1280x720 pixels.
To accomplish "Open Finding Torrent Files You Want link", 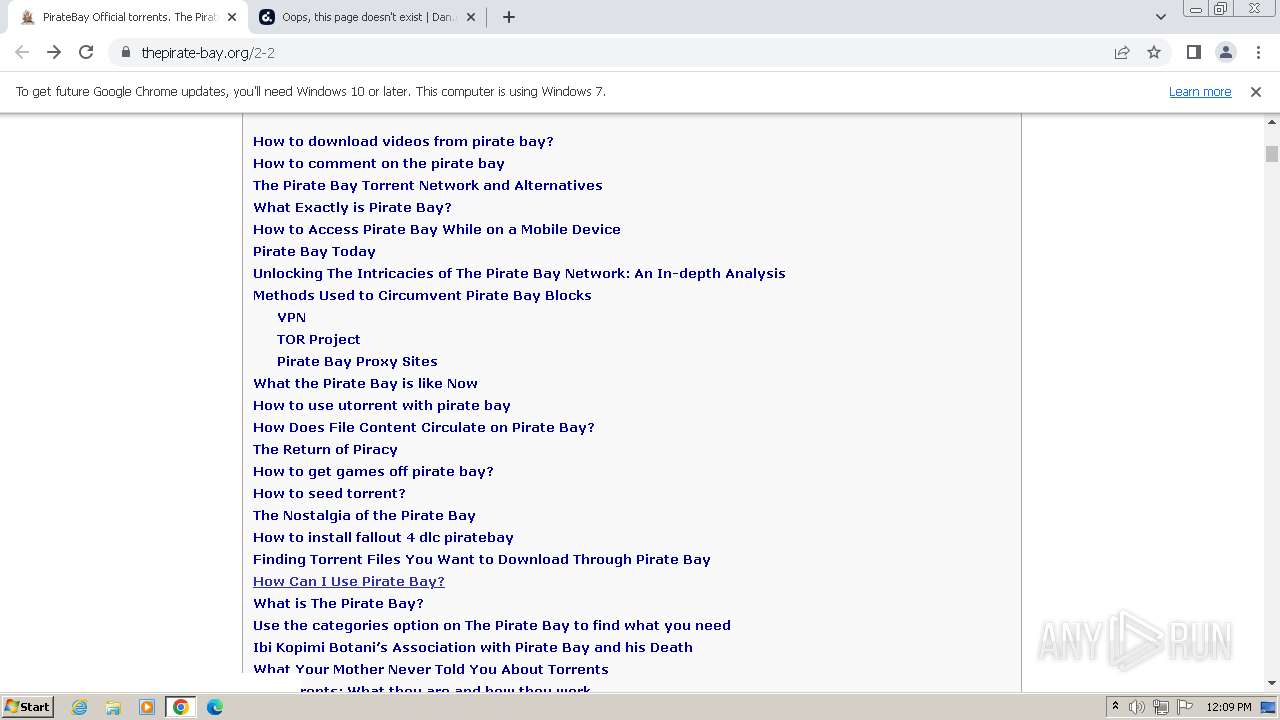I will coord(482,559).
